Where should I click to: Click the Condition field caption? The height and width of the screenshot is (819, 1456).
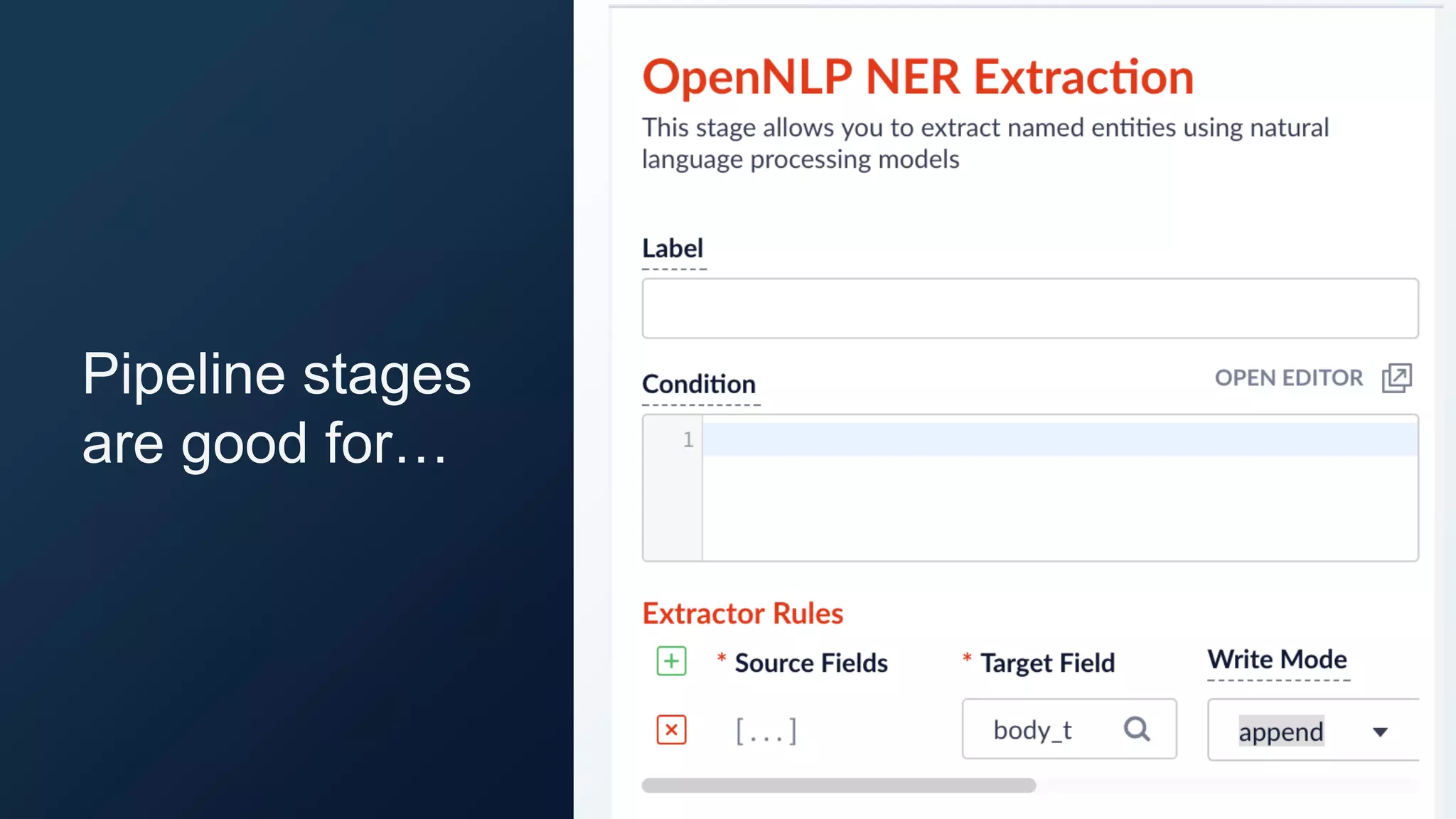(x=699, y=384)
